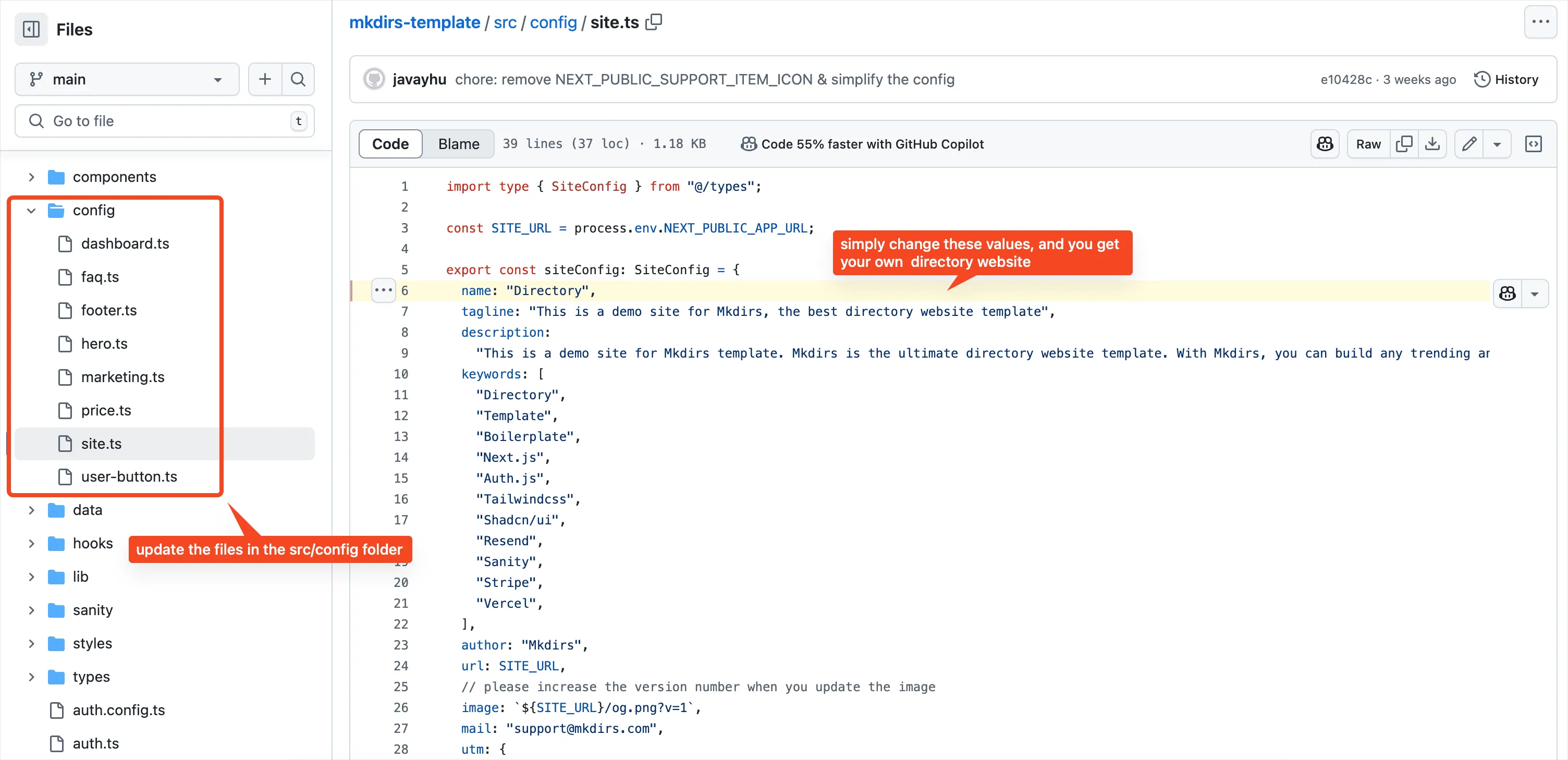Viewport: 1568px width, 760px height.
Task: Click the Raw button to view raw file
Action: [x=1366, y=144]
